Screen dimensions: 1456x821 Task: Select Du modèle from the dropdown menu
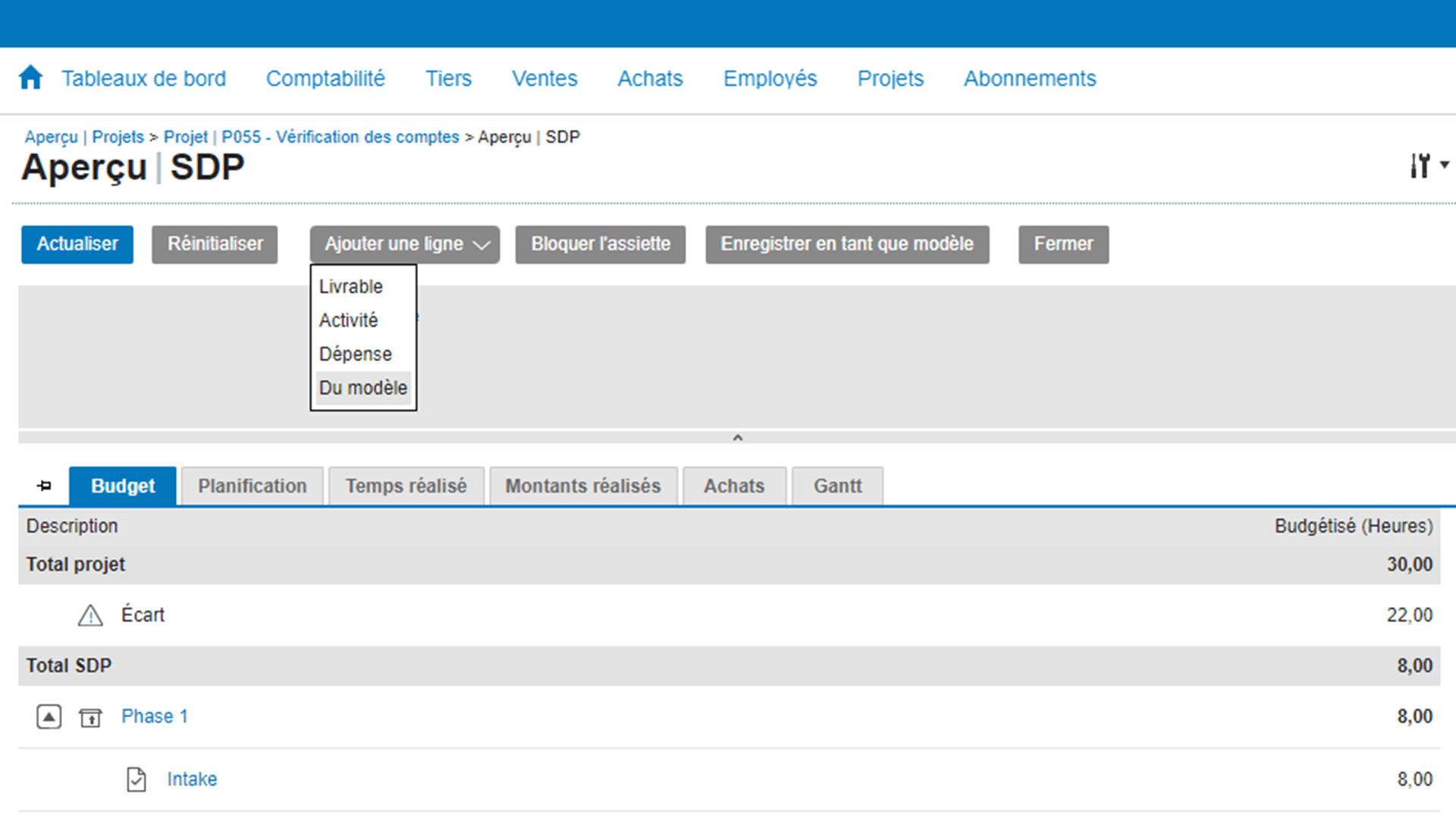pyautogui.click(x=363, y=388)
